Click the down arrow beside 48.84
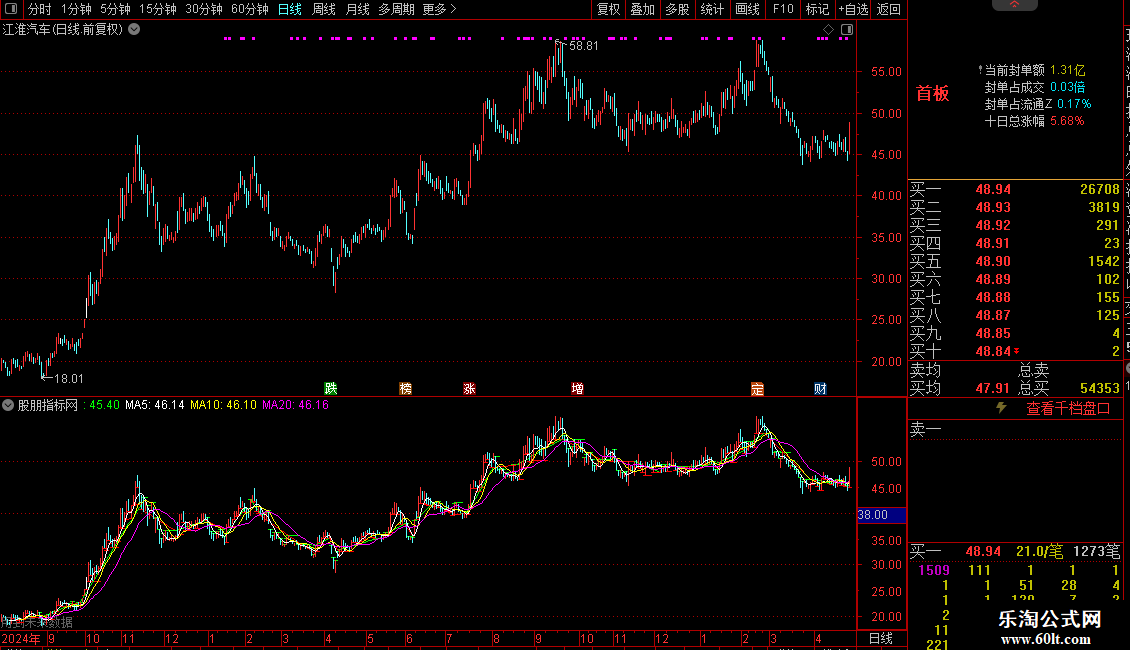 [x=1017, y=351]
